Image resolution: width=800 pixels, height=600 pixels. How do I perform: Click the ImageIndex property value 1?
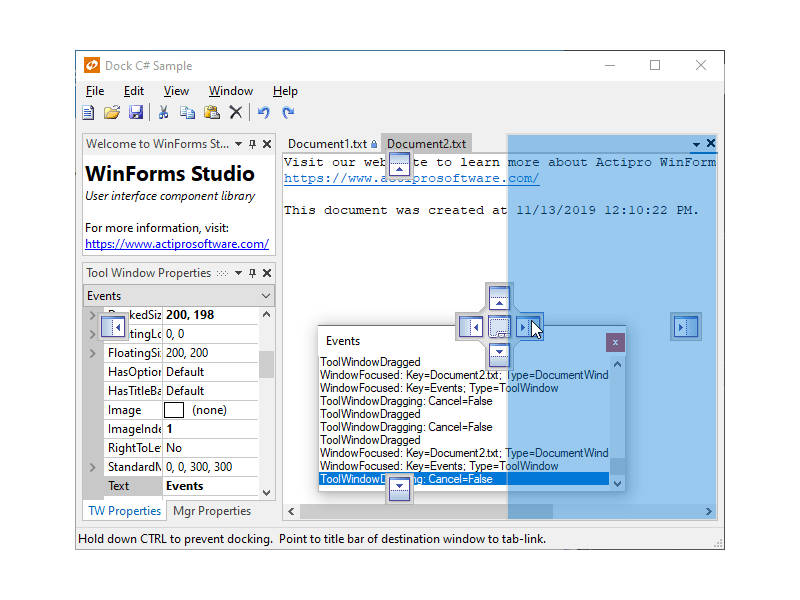click(210, 429)
